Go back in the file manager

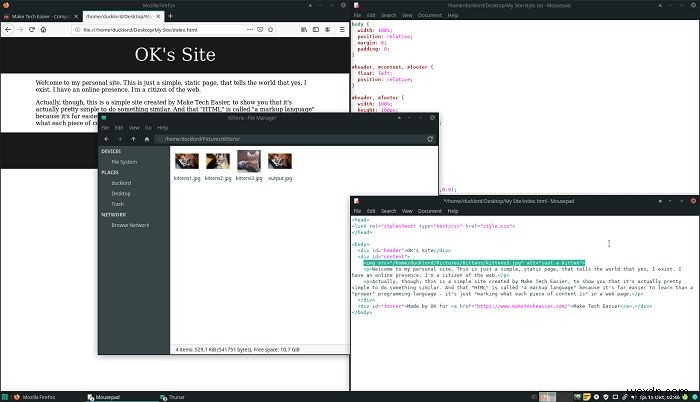106,139
